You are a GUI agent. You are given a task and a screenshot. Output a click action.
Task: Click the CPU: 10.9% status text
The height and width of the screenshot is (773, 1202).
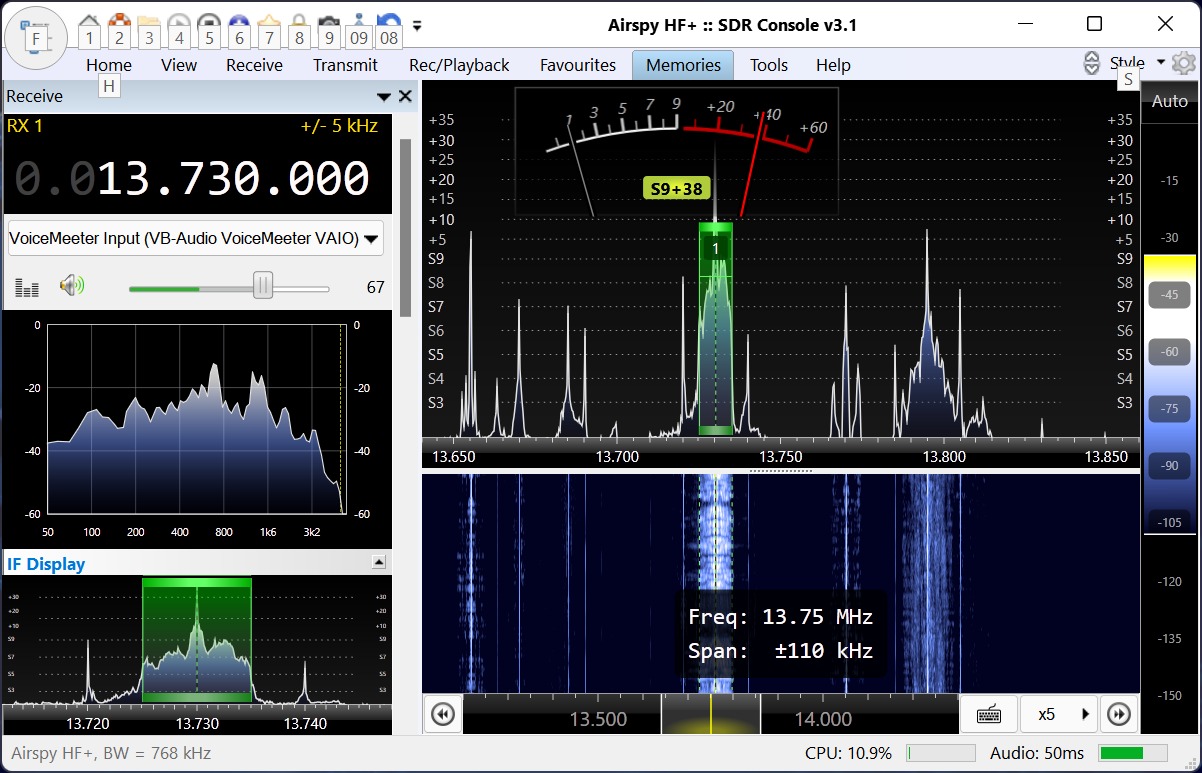[x=848, y=753]
